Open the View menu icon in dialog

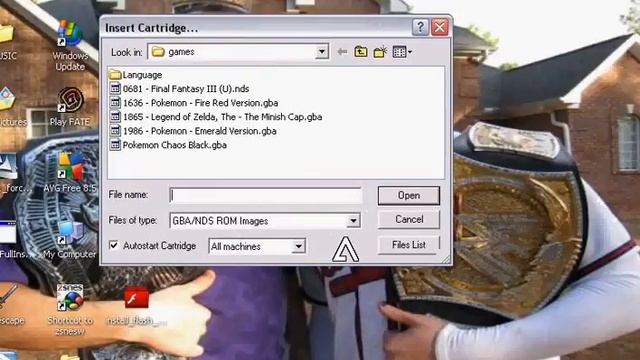tap(402, 52)
